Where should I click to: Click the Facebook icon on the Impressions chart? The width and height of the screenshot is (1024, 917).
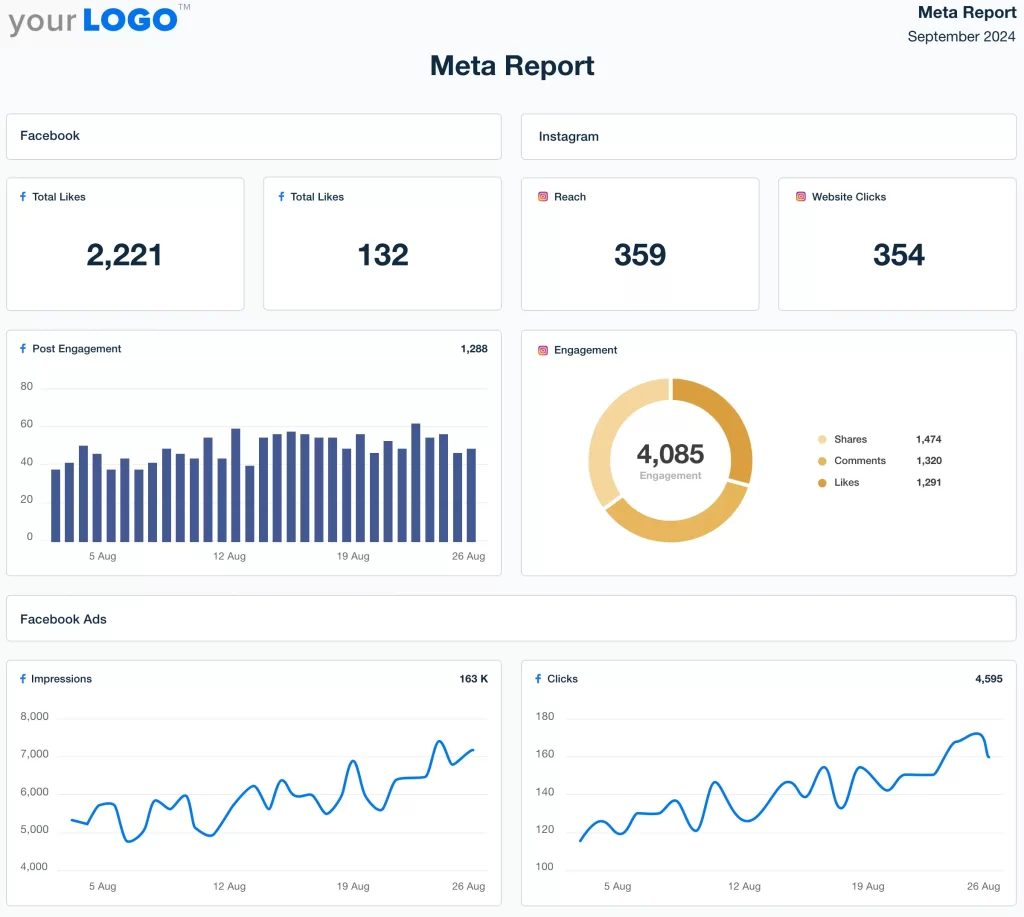[x=25, y=679]
